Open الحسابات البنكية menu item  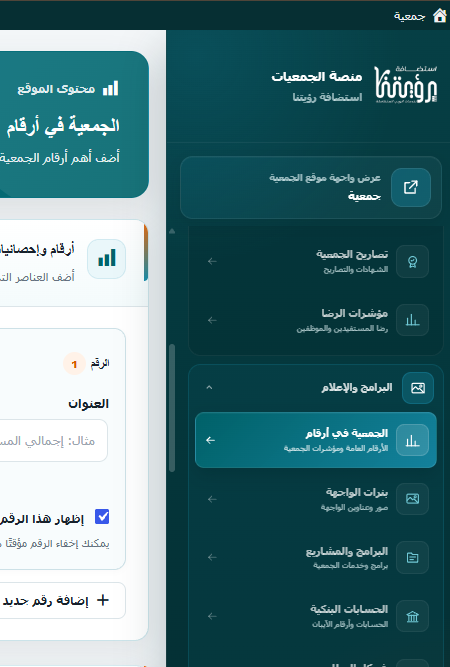coord(316,616)
